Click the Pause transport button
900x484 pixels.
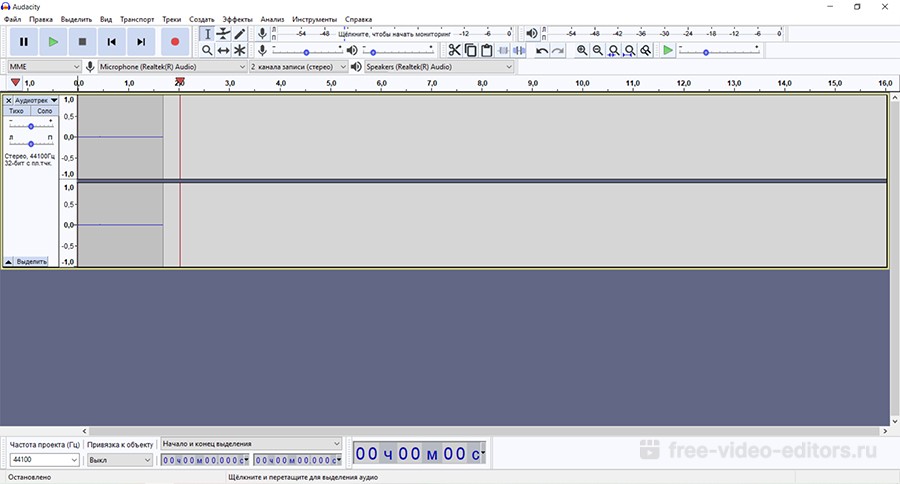point(24,42)
